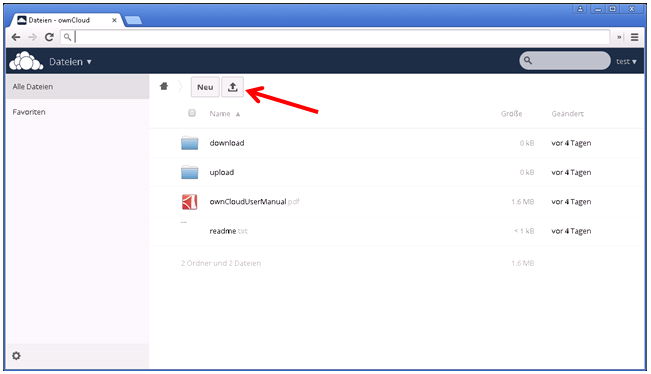This screenshot has width=651, height=374.
Task: Click magnifier icon in ownCloud search box
Action: click(528, 61)
